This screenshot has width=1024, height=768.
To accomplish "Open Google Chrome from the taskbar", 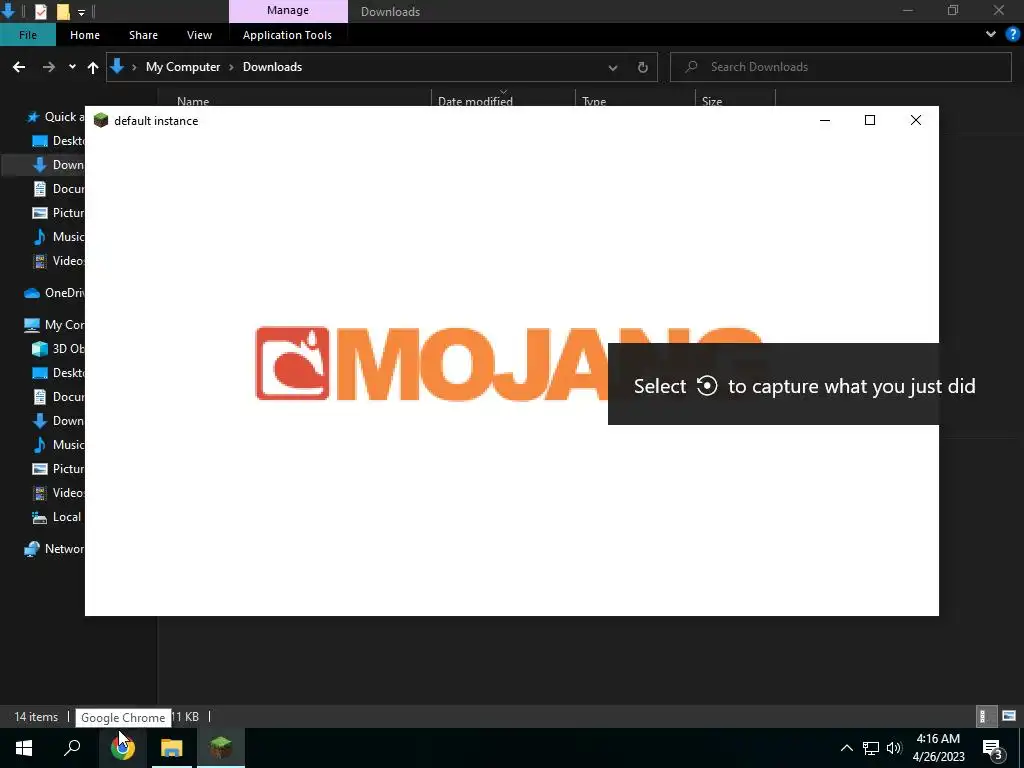I will tap(123, 748).
